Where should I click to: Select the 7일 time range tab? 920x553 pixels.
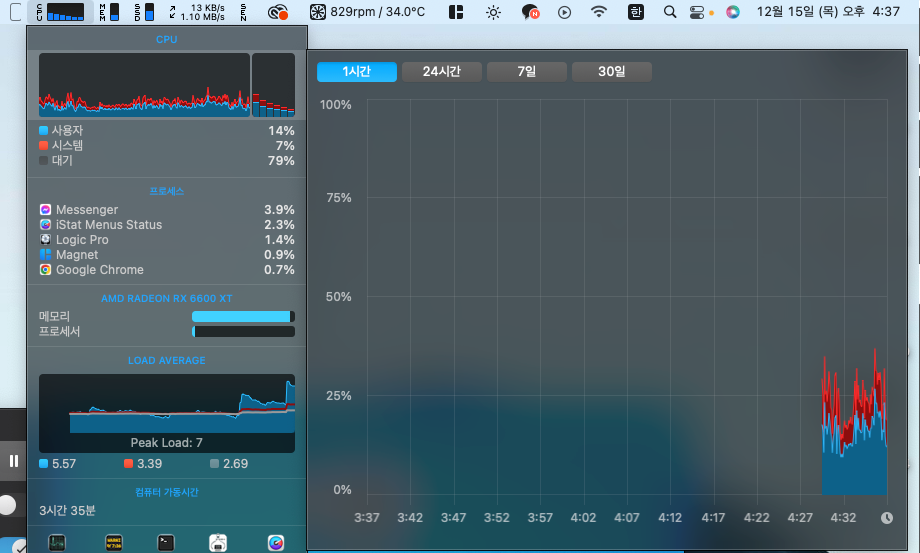pyautogui.click(x=527, y=72)
